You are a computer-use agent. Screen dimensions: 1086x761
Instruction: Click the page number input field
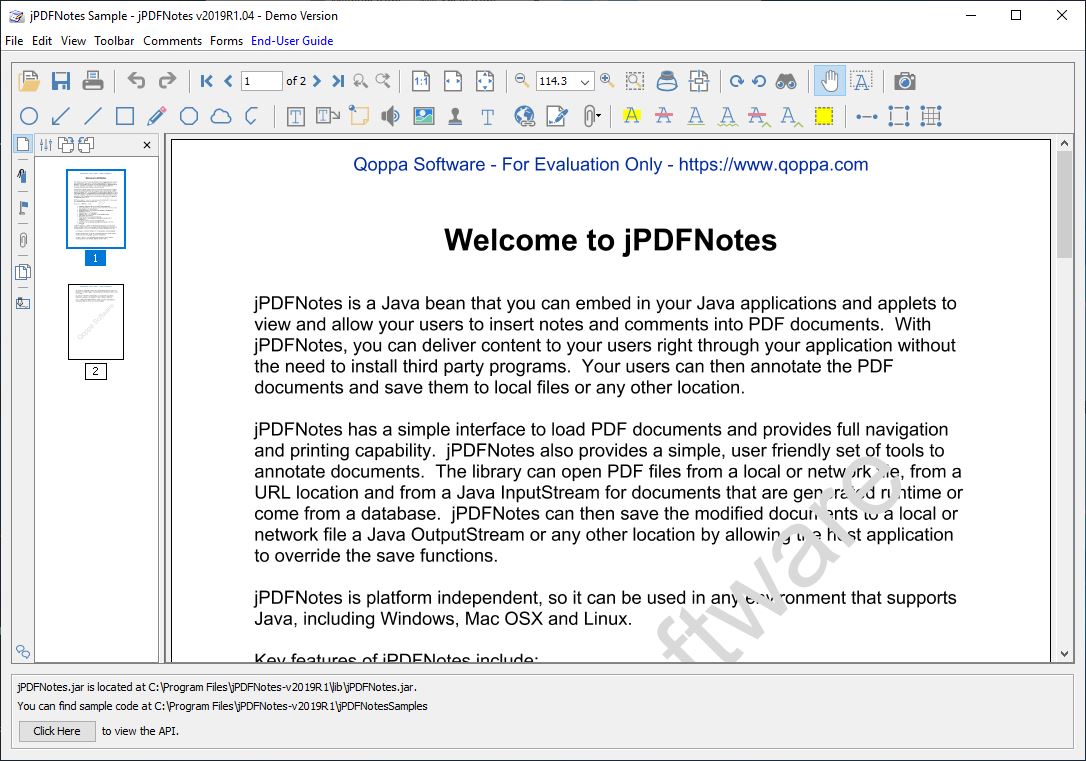261,81
